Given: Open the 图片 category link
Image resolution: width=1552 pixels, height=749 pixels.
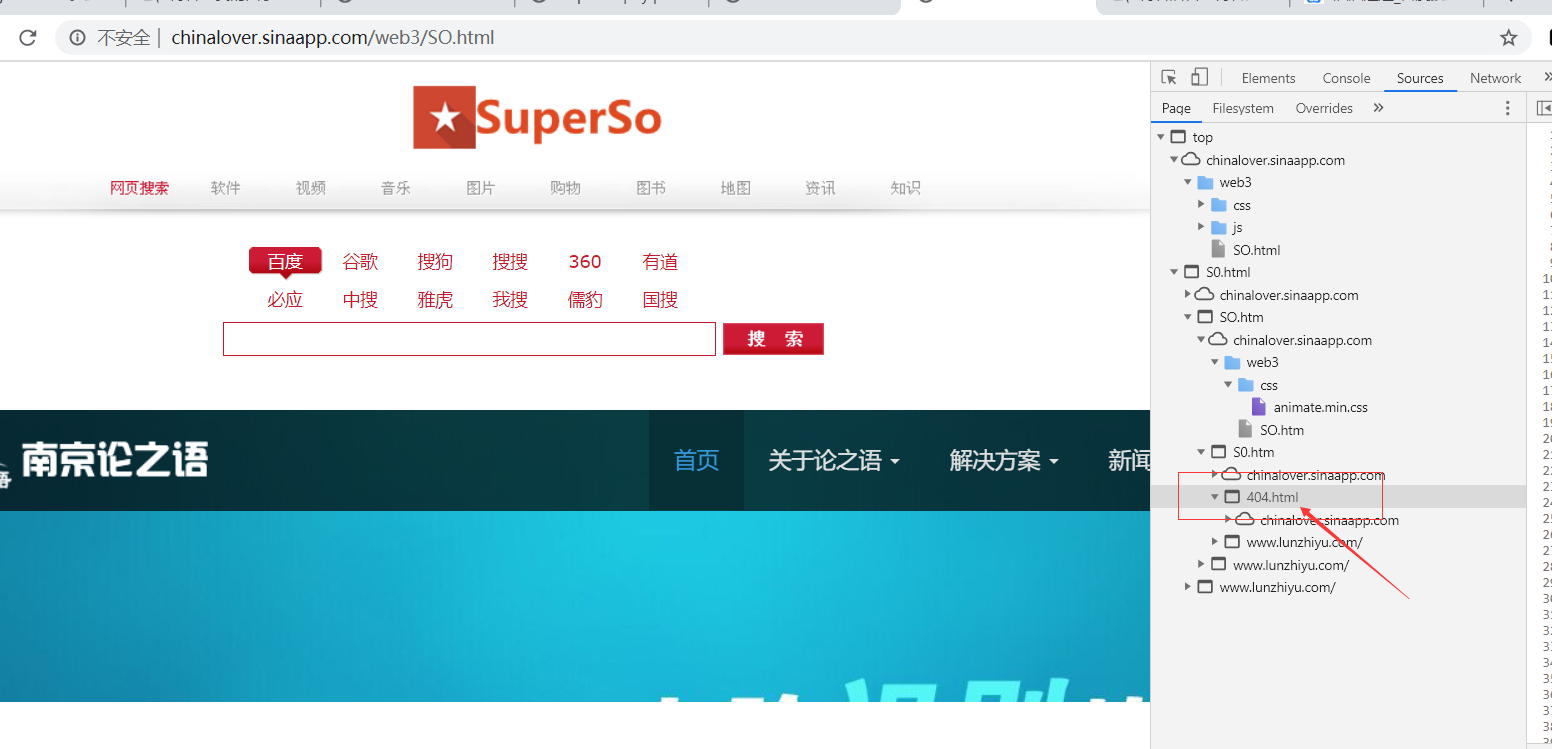Looking at the screenshot, I should (481, 188).
